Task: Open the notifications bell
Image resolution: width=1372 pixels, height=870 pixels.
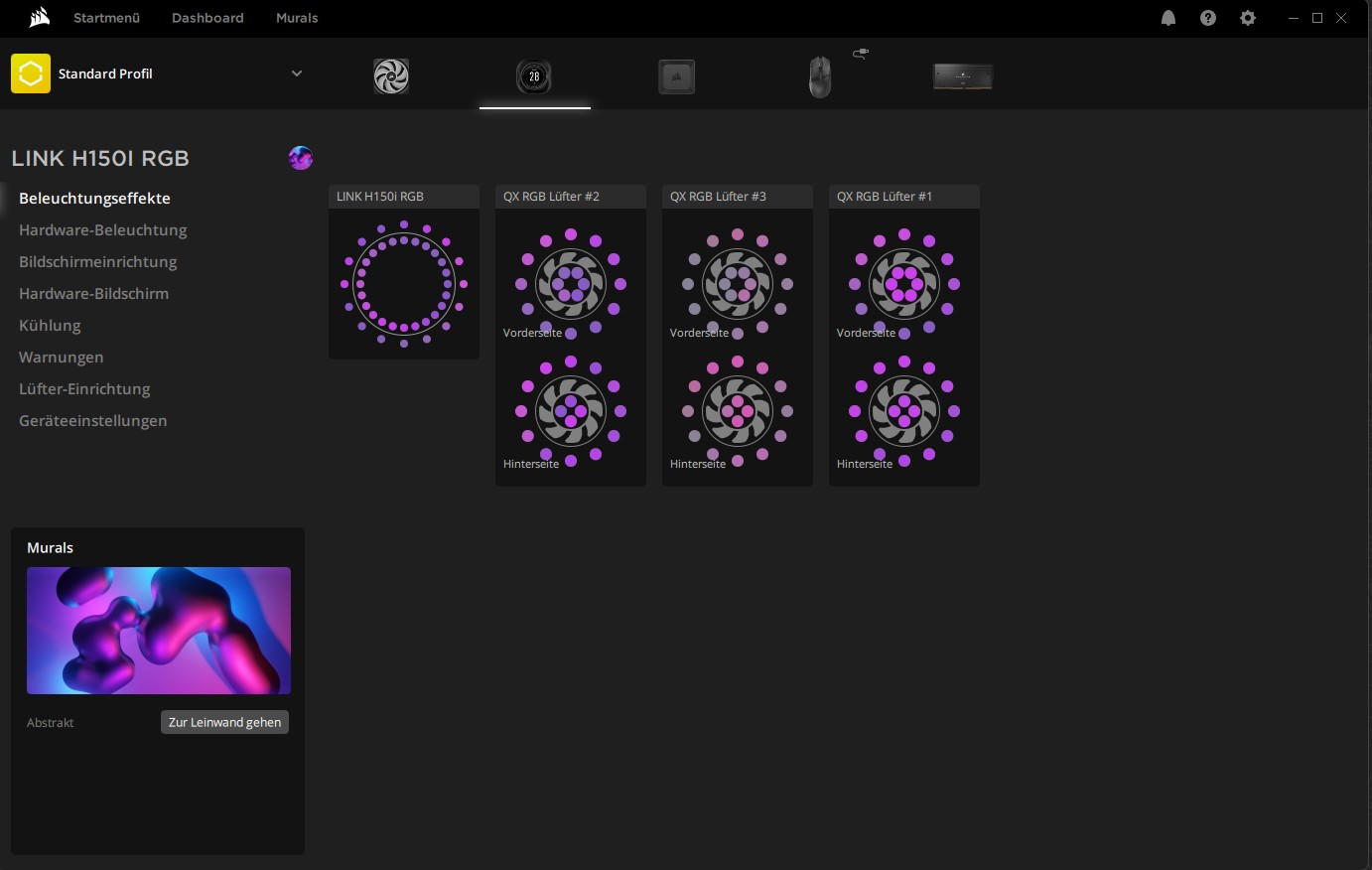Action: (x=1168, y=18)
